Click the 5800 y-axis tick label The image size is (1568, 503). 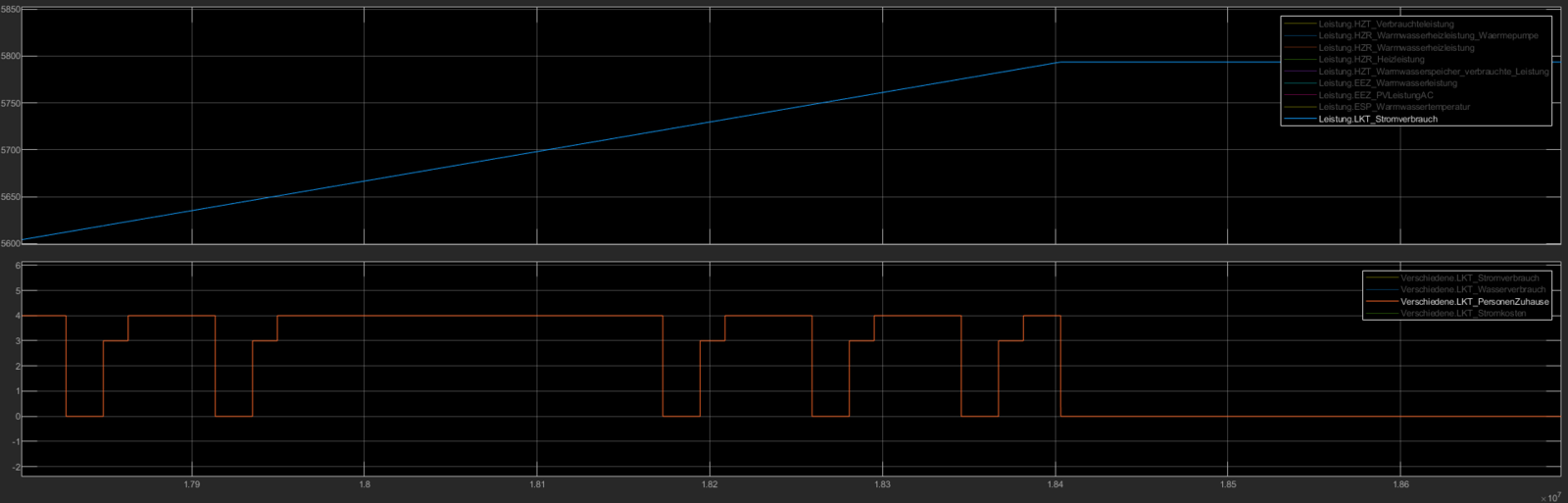click(x=10, y=57)
